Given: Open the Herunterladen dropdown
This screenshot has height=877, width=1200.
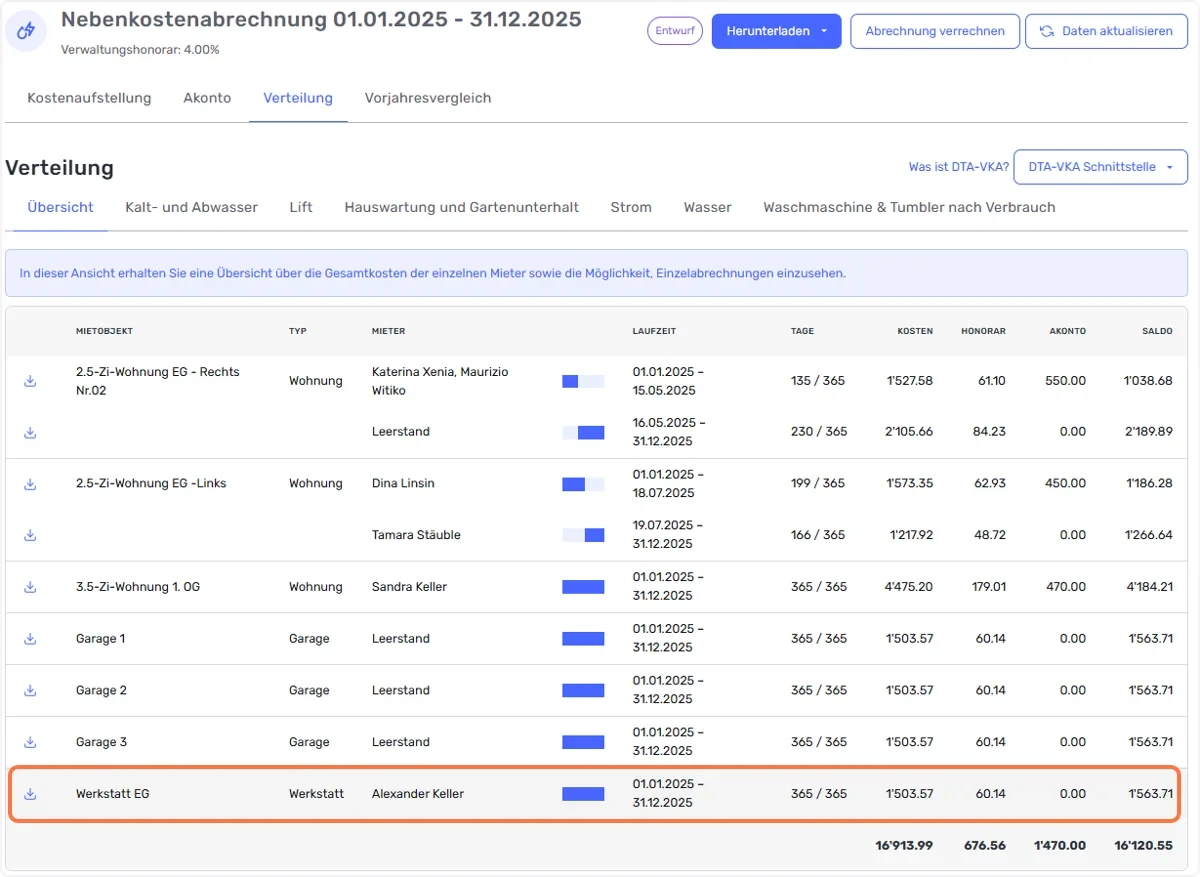Looking at the screenshot, I should [776, 31].
